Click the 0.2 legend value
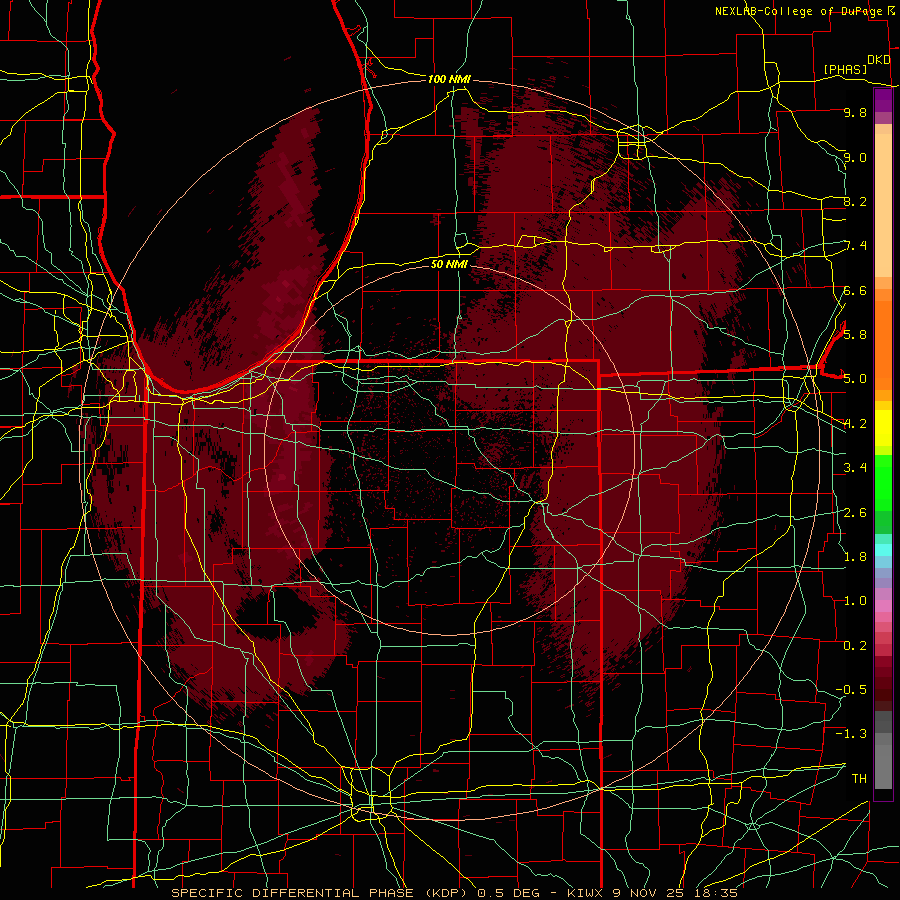This screenshot has width=900, height=900. [855, 646]
